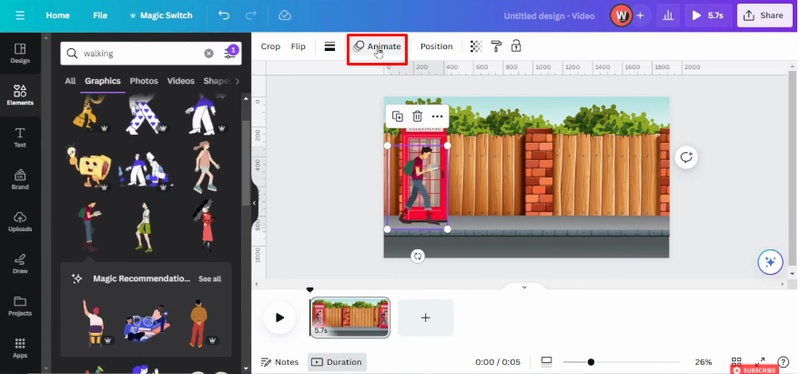Select the man reading with backpack graphic
This screenshot has width=800, height=374.
click(x=90, y=226)
